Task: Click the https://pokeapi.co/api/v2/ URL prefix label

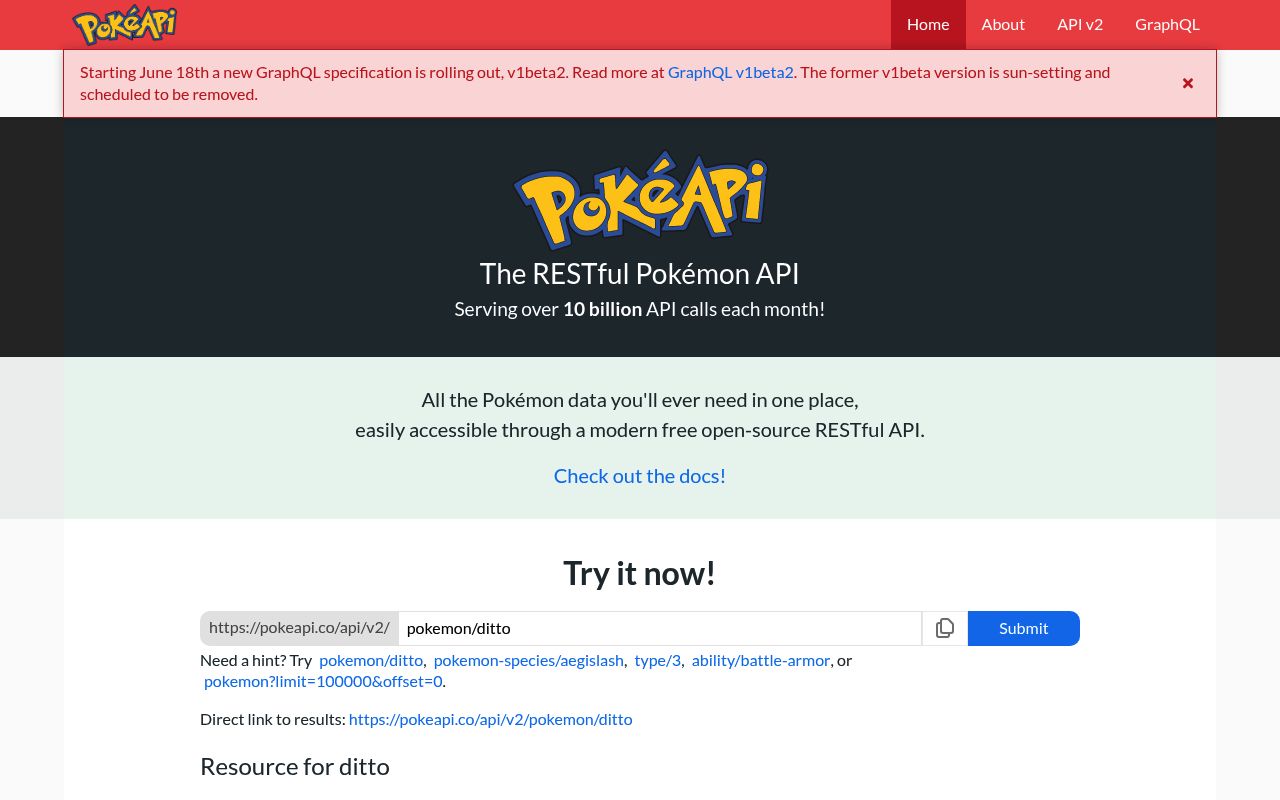Action: (299, 628)
